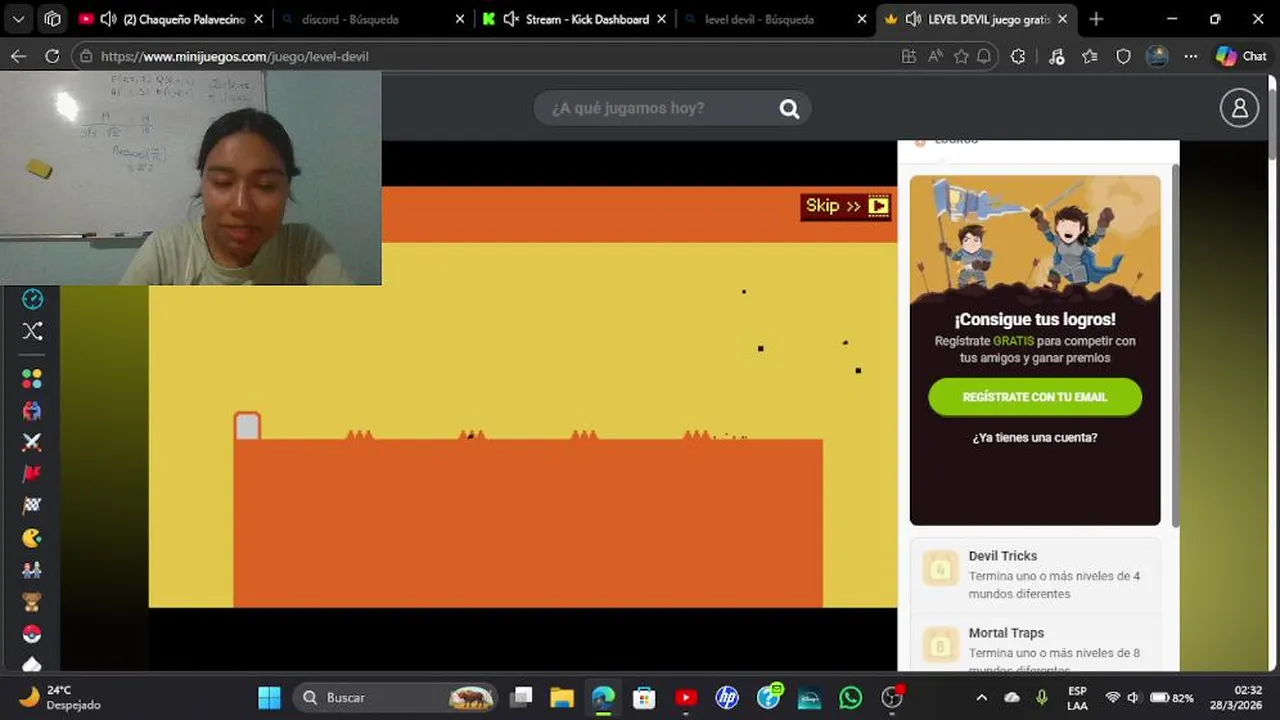Click the minijuegos URL address bar
1280x720 pixels.
click(485, 56)
